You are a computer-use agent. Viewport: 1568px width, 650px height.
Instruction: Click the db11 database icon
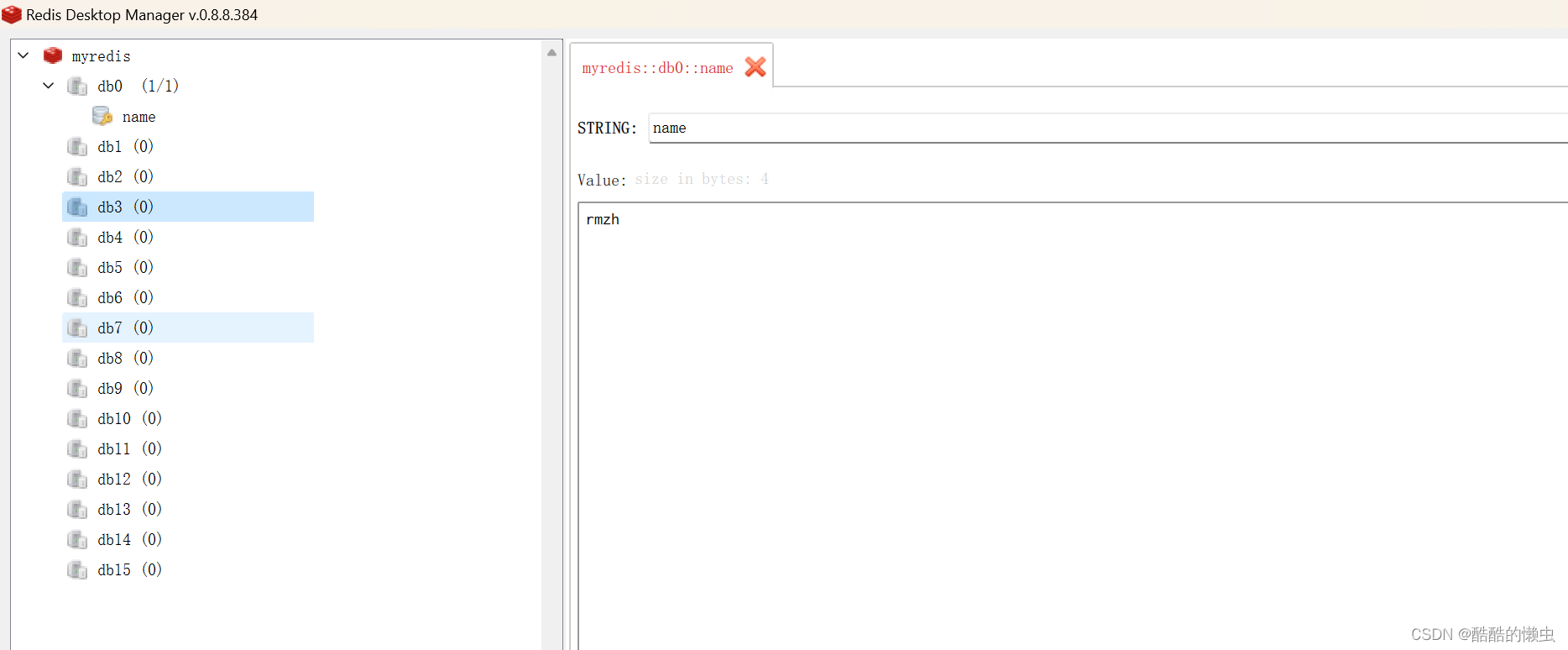77,448
